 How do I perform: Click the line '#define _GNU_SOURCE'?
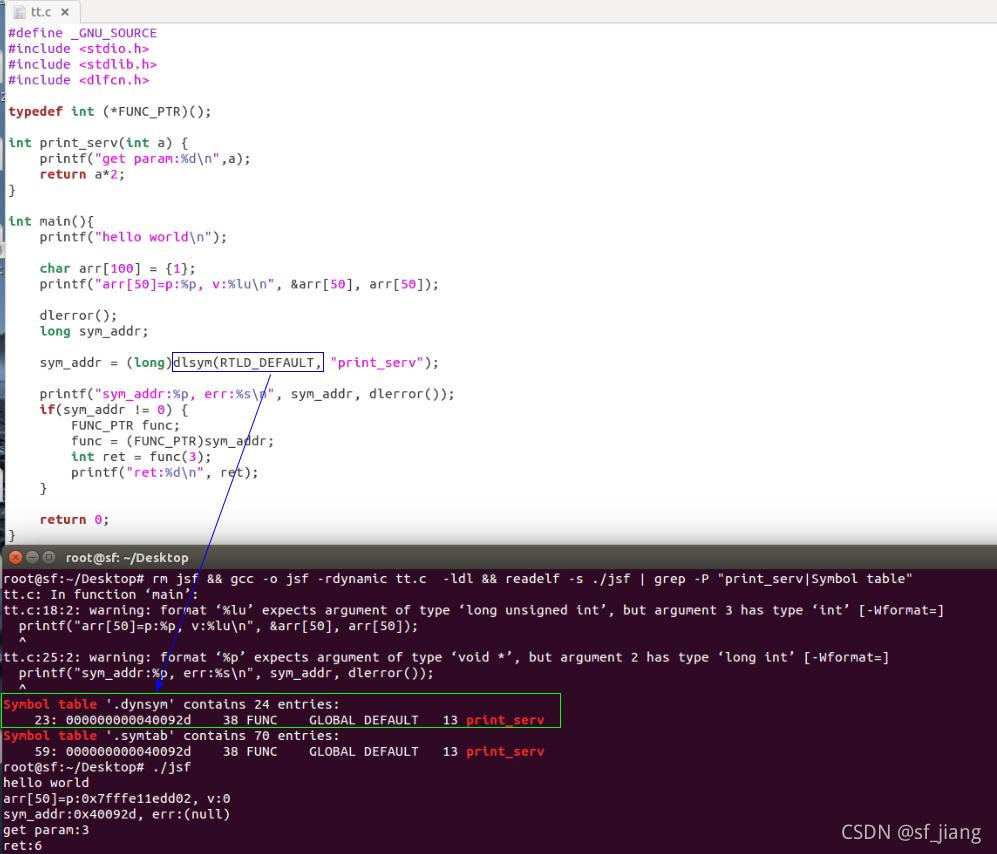(x=82, y=33)
